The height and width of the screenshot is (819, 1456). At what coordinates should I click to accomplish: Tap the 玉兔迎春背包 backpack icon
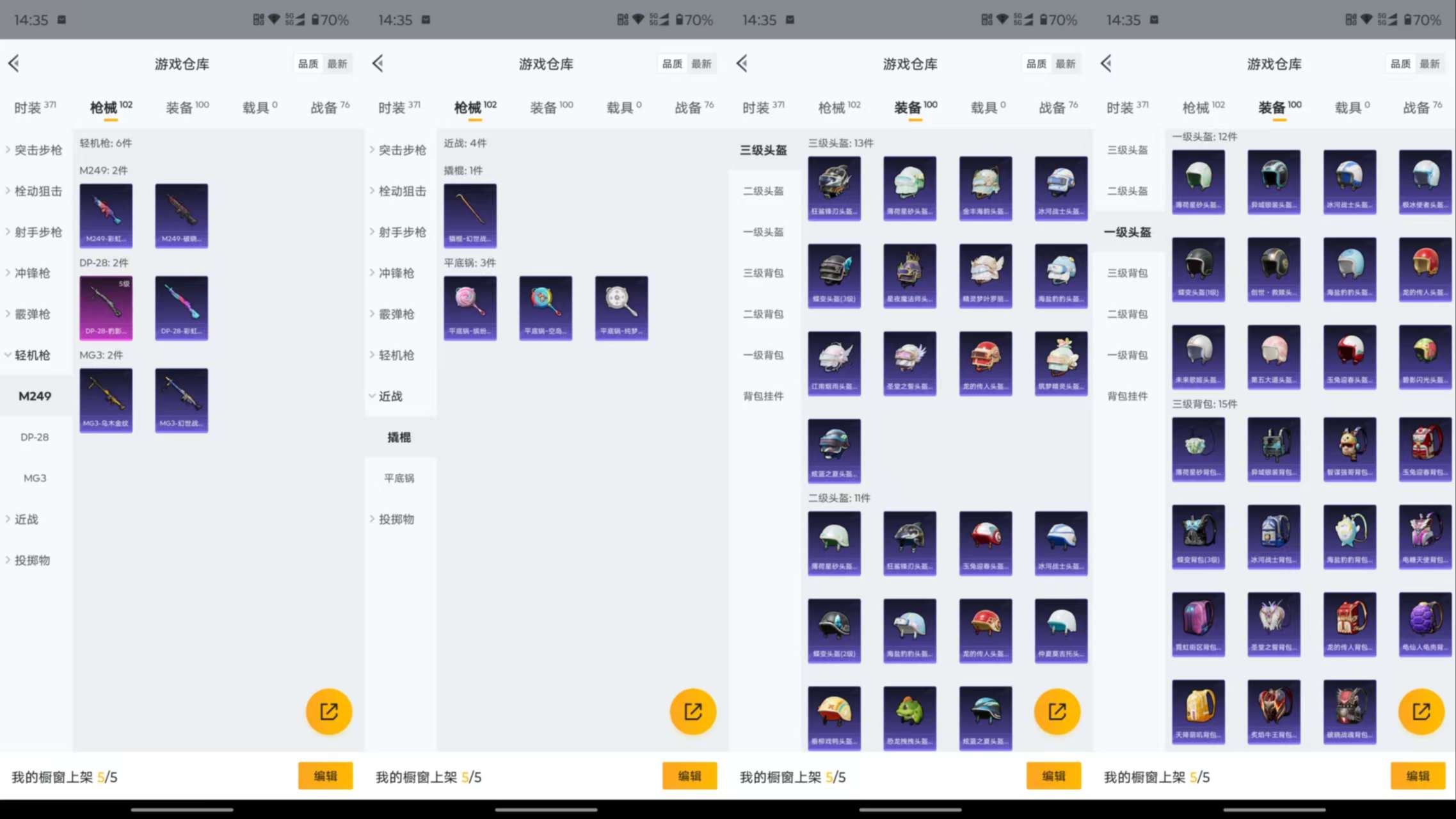click(x=1425, y=450)
